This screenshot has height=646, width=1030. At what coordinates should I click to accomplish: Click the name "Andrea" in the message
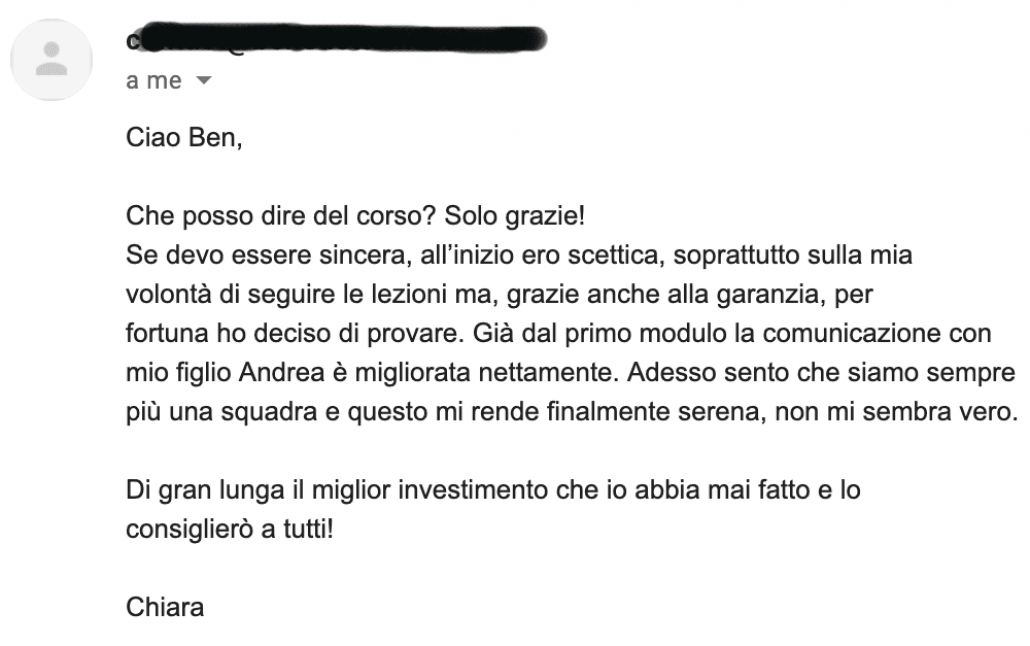click(276, 371)
